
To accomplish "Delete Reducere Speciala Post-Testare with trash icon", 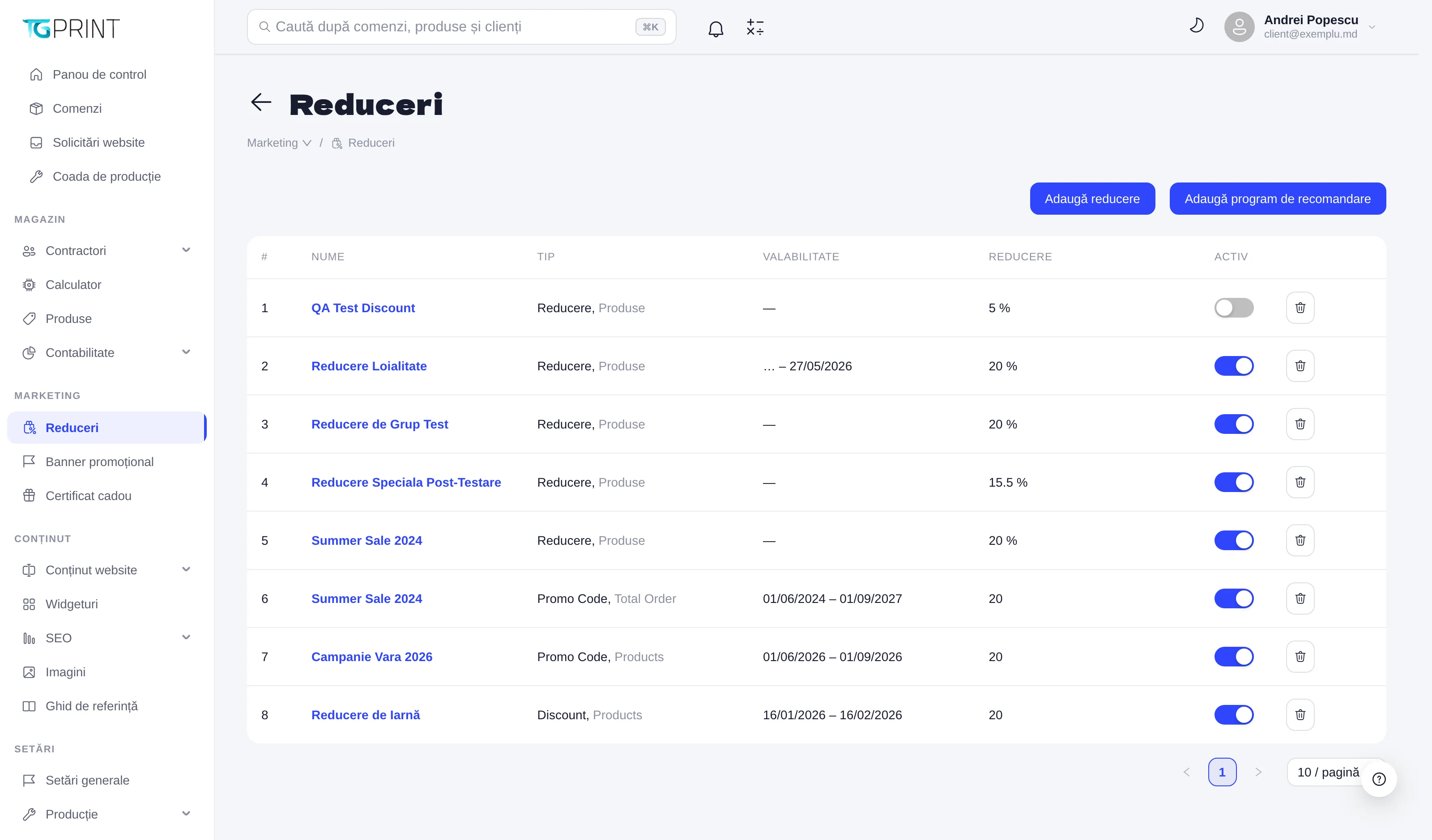I will (x=1300, y=482).
